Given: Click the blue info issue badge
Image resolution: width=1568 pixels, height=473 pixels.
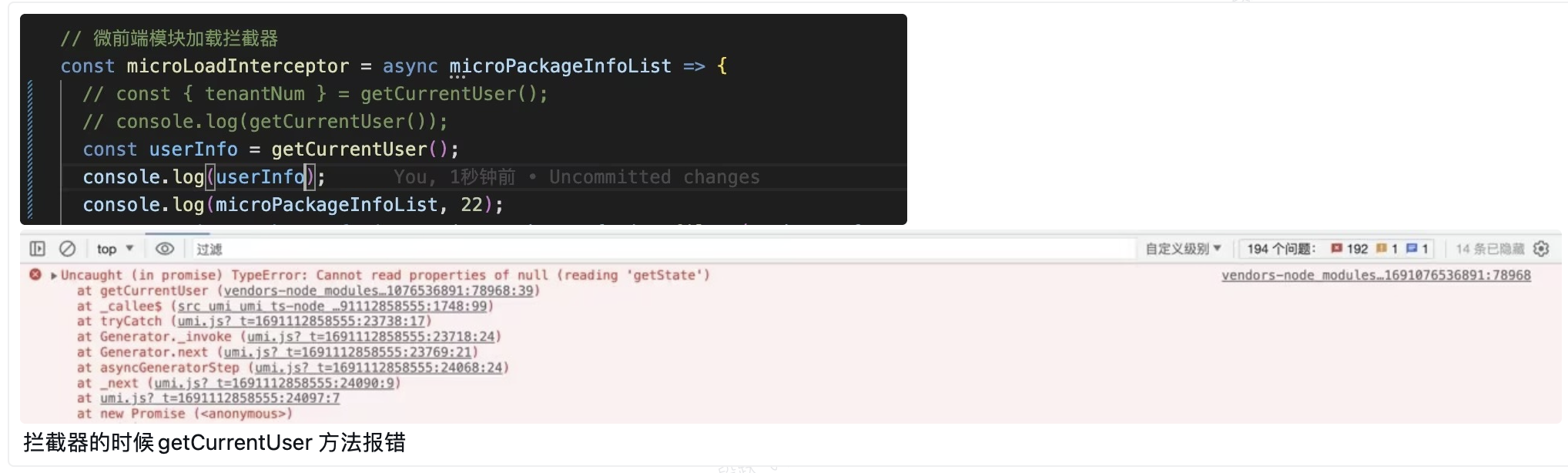Looking at the screenshot, I should click(x=1417, y=249).
